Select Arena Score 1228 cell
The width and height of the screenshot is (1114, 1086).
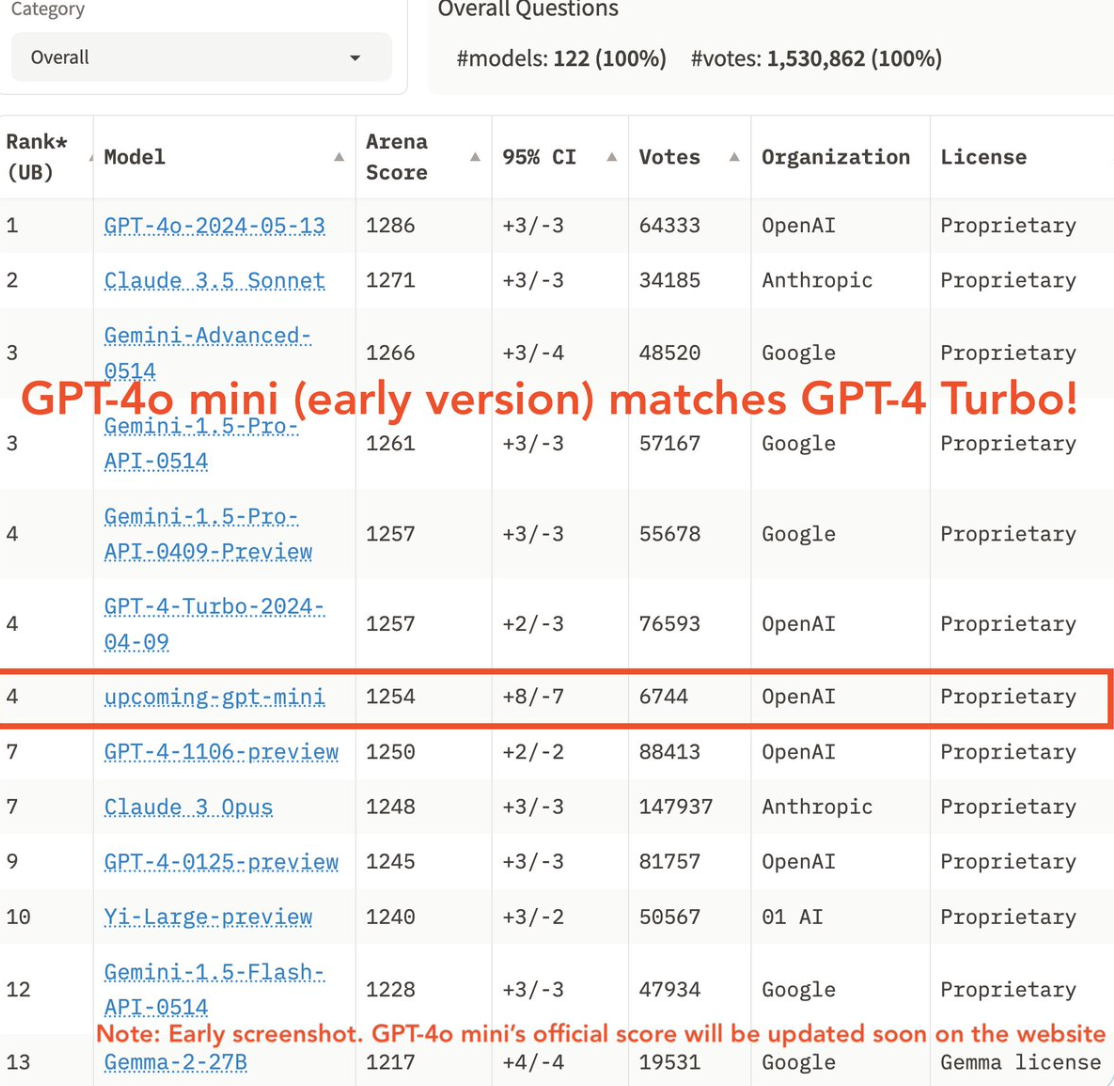click(x=390, y=989)
